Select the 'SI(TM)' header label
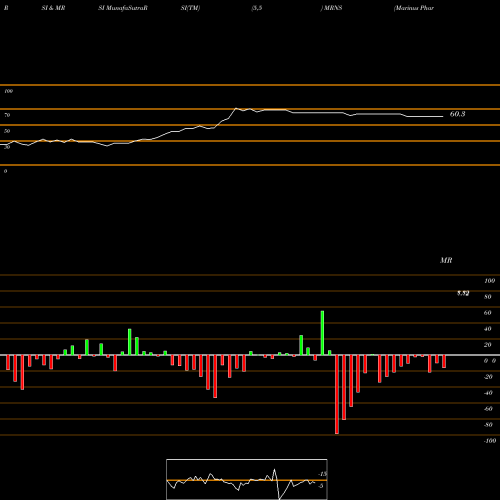The height and width of the screenshot is (500, 500). [190, 8]
